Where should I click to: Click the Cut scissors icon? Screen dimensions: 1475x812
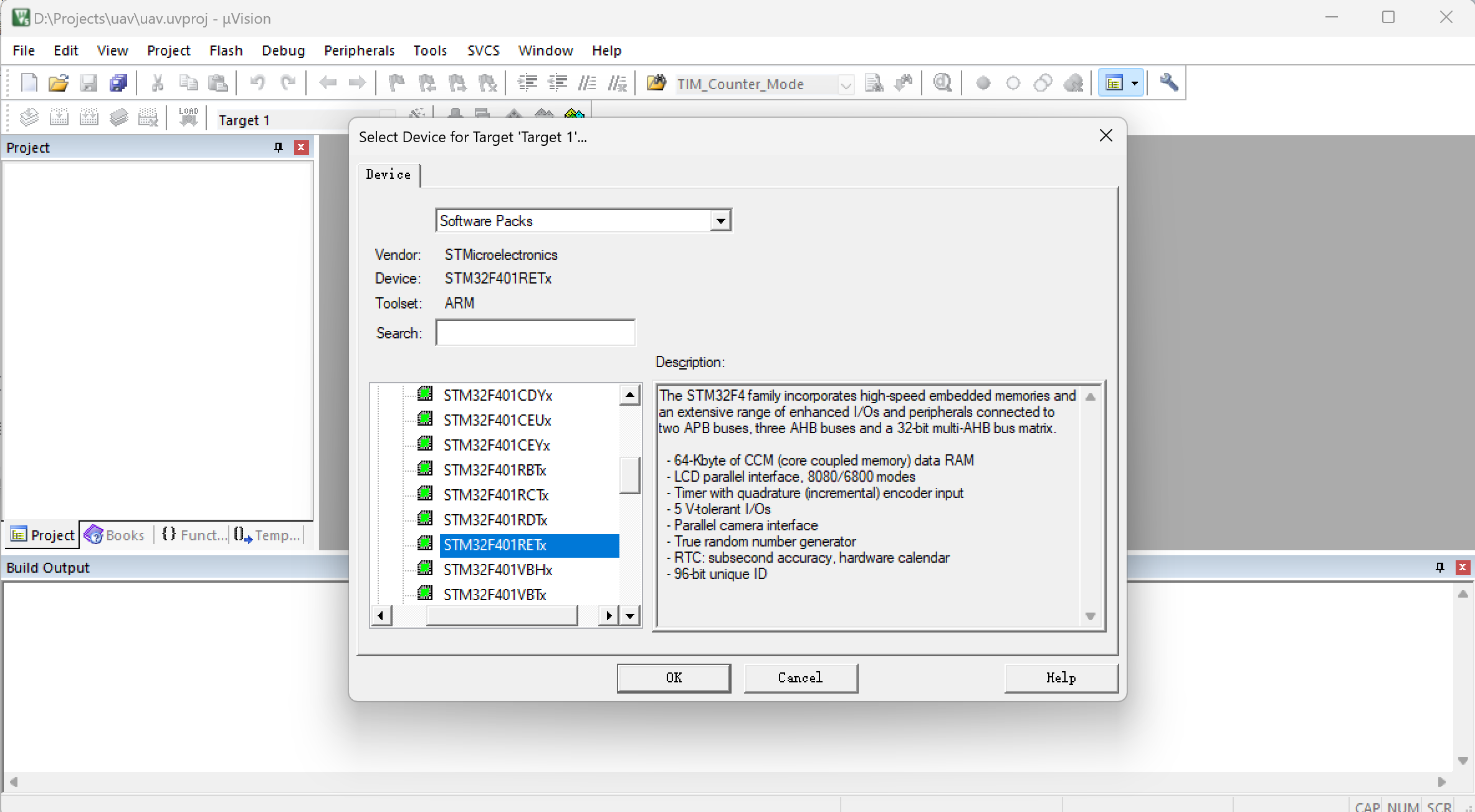(158, 83)
